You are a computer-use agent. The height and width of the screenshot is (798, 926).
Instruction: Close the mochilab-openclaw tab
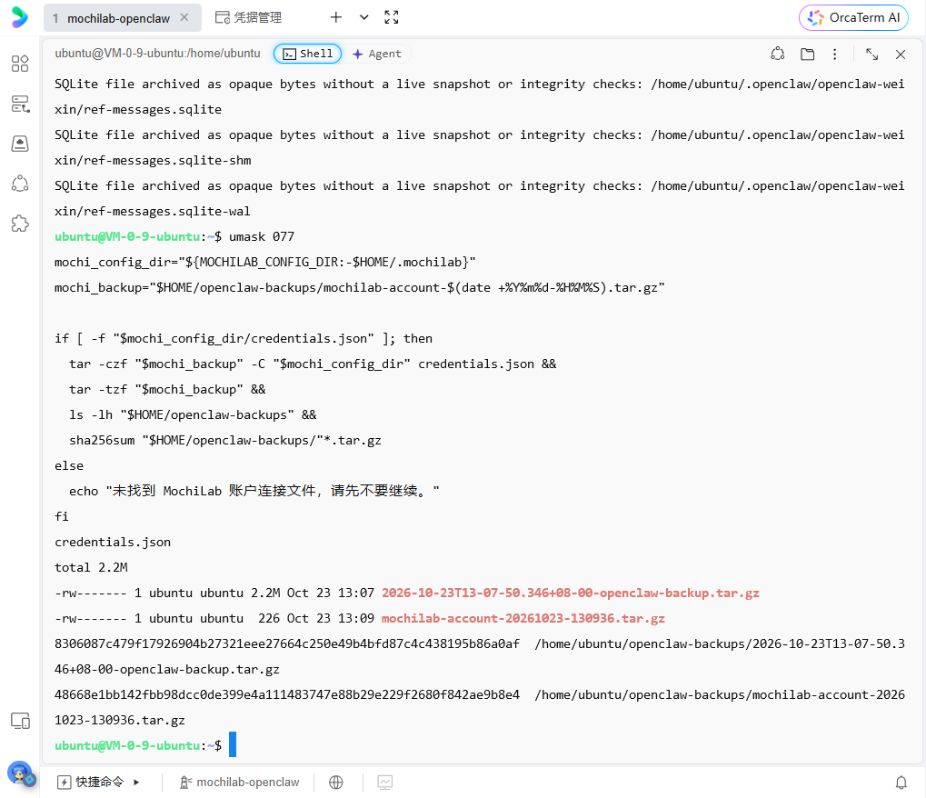184,17
